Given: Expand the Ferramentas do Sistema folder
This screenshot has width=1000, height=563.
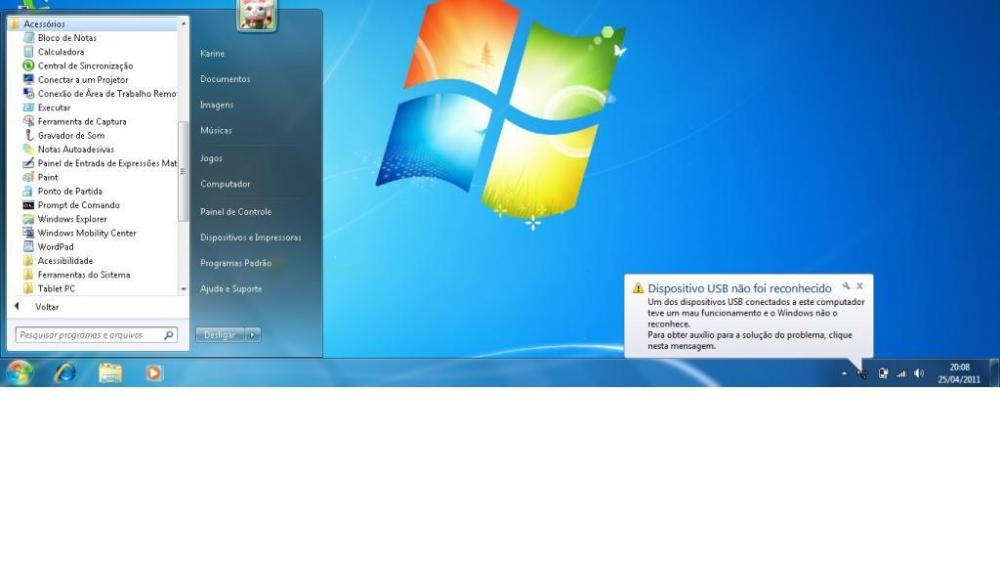Looking at the screenshot, I should click(x=83, y=275).
